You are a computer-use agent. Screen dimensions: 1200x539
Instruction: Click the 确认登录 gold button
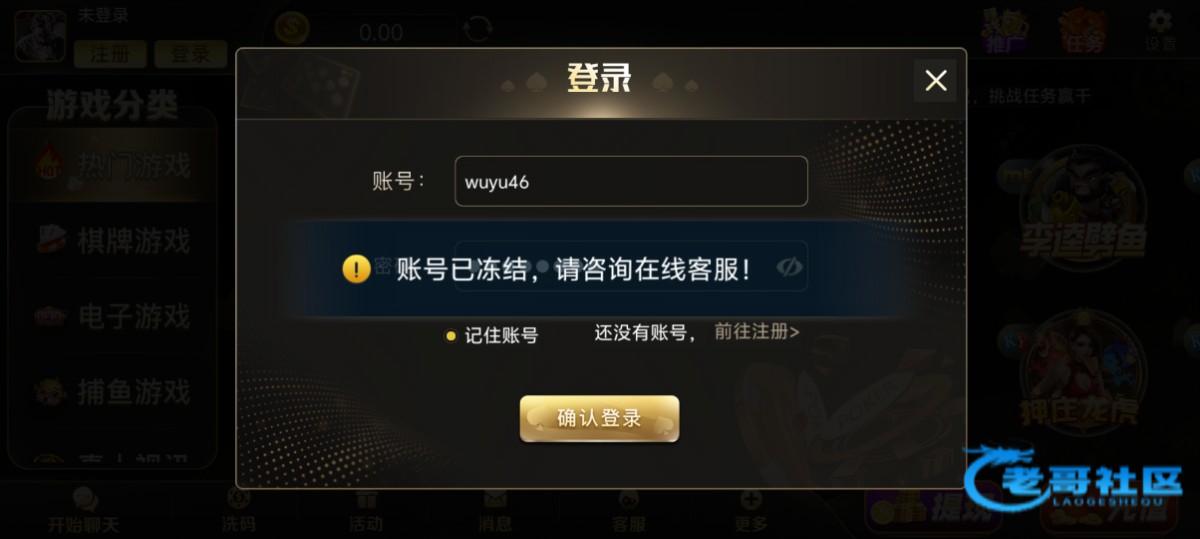[599, 418]
